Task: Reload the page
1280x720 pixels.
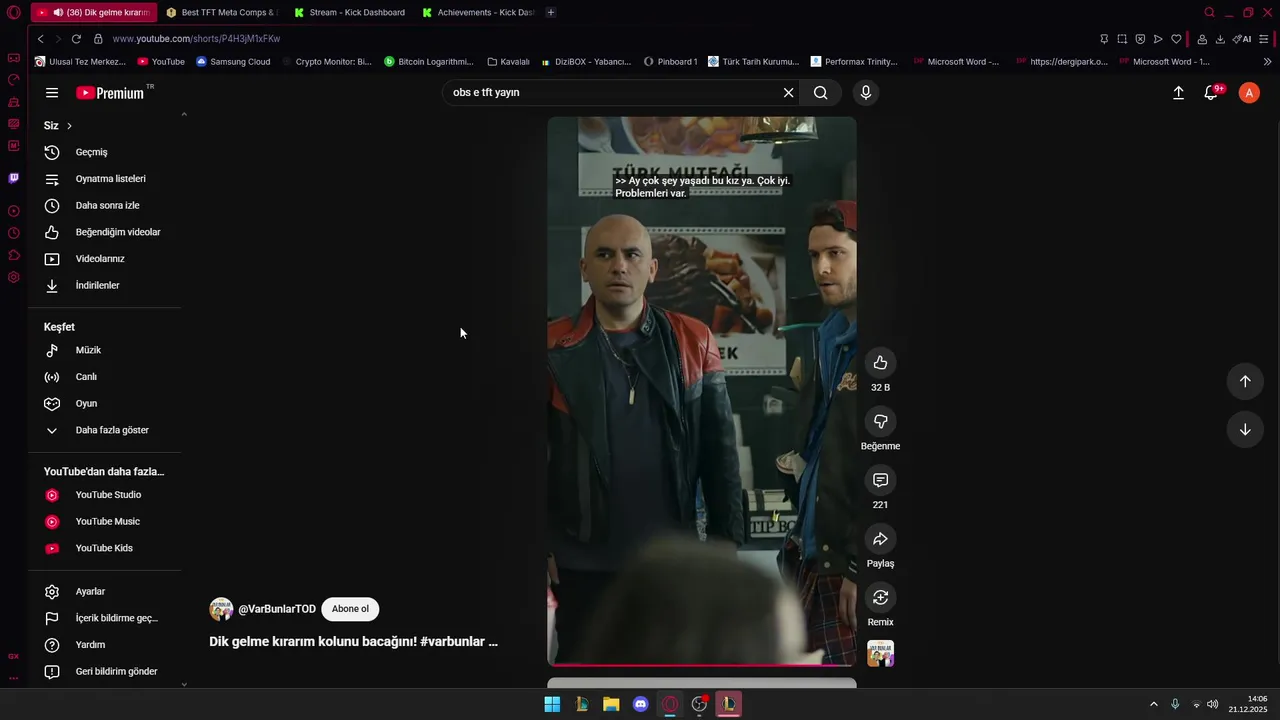Action: pos(76,39)
